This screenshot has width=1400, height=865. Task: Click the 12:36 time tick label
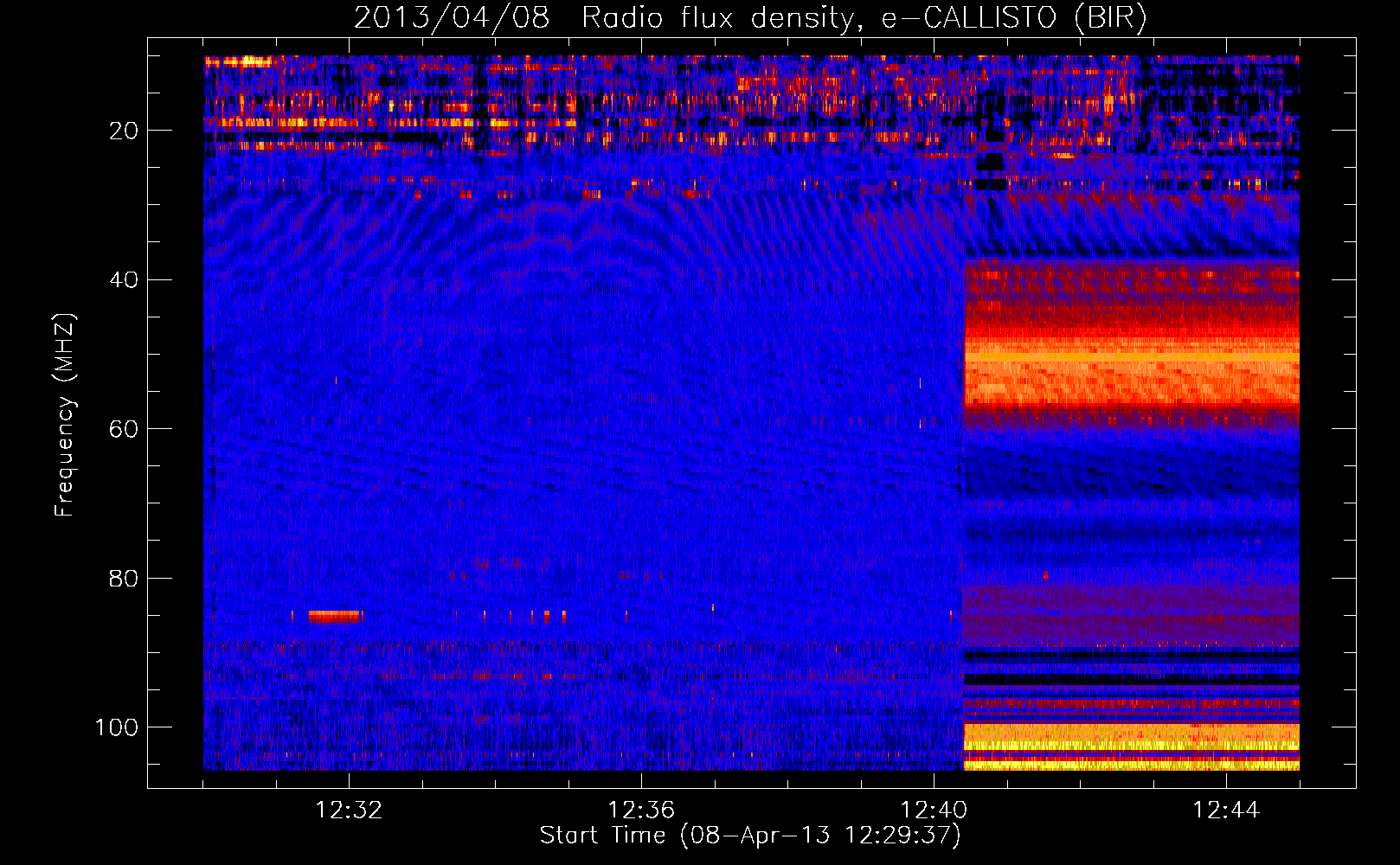point(641,810)
